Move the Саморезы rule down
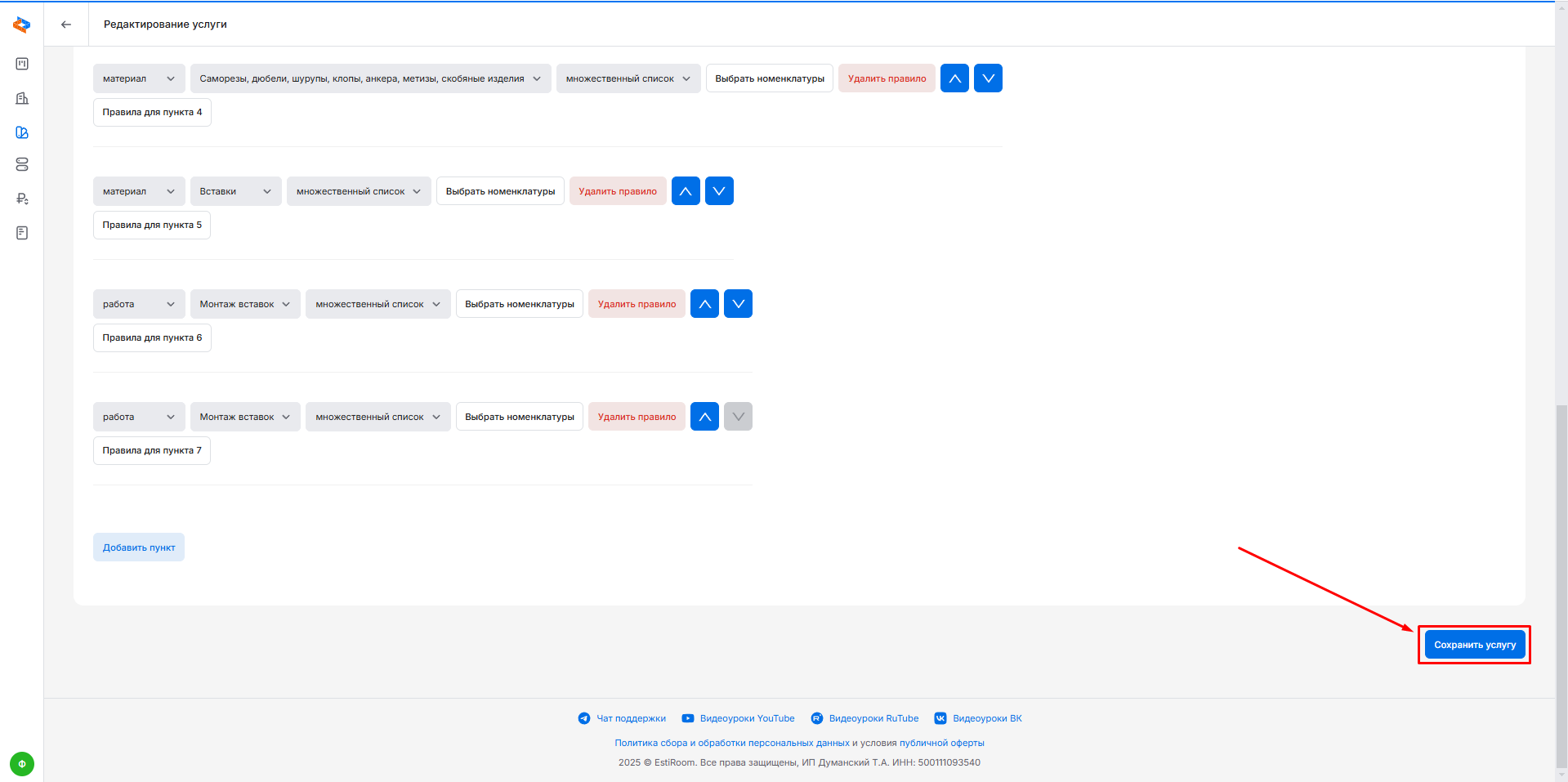 coord(988,78)
